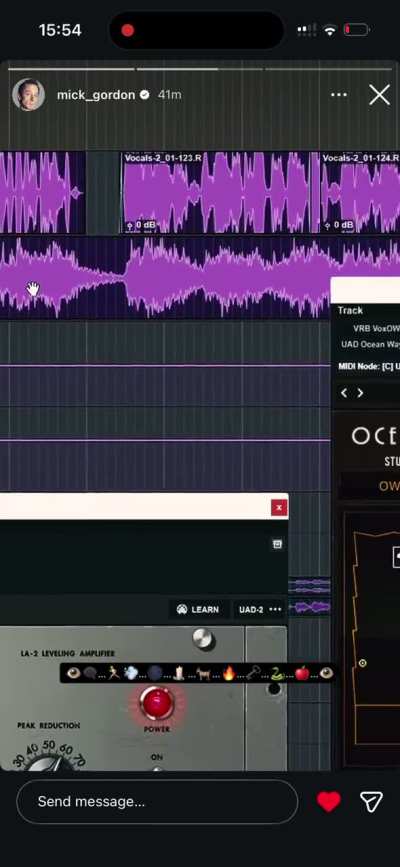Tap the mick_gordon username

pos(96,95)
